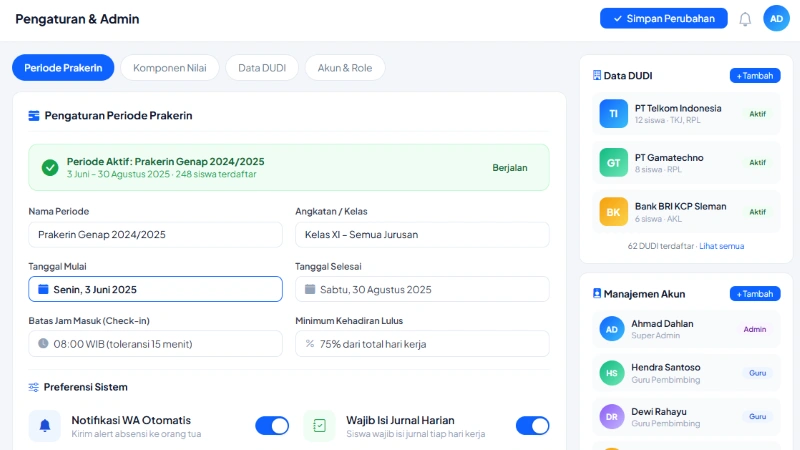
Task: Click Tambah button in Data DUDI panel
Action: pyautogui.click(x=755, y=76)
